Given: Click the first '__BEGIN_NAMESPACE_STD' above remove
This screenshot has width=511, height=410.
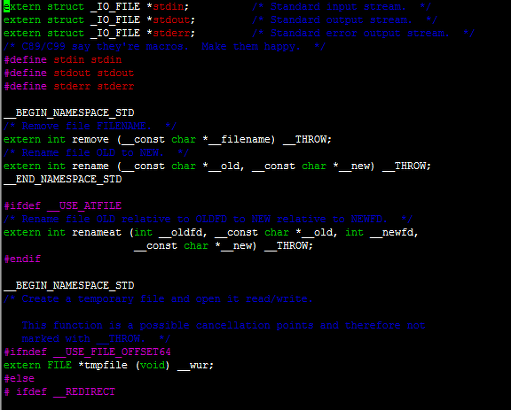Looking at the screenshot, I should (69, 113).
